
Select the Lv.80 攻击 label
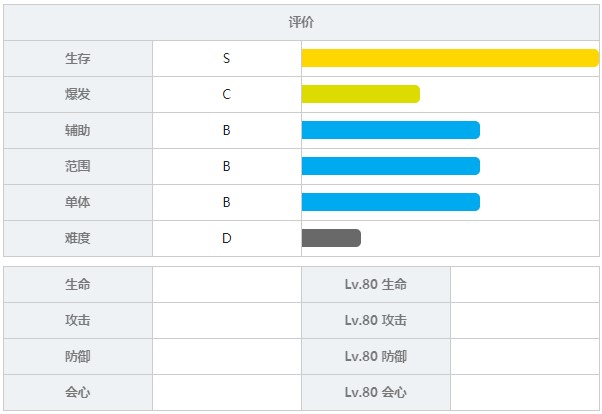pos(375,320)
